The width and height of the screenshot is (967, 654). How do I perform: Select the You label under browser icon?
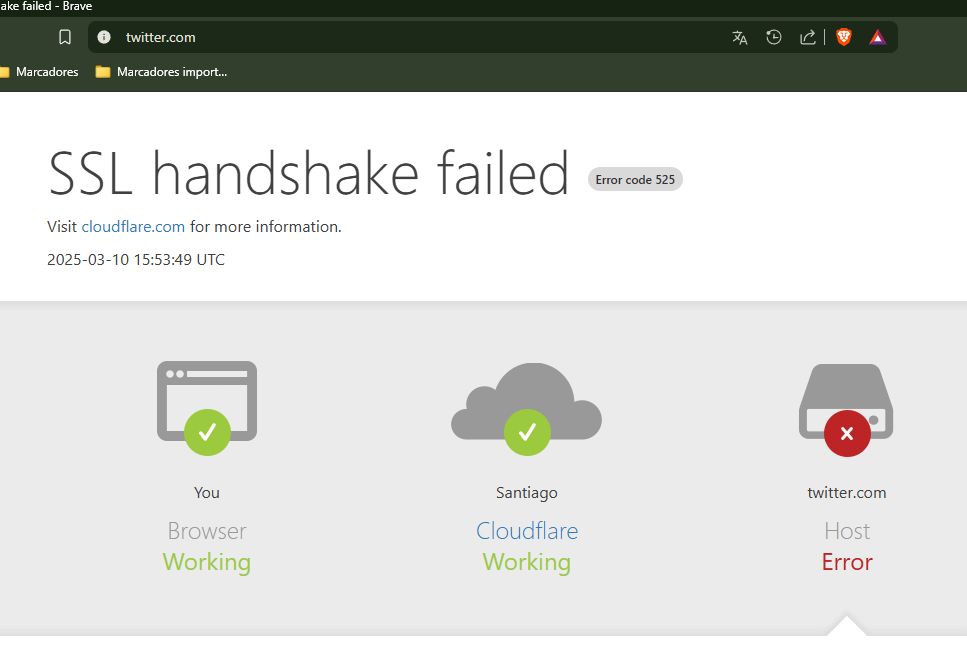[207, 492]
